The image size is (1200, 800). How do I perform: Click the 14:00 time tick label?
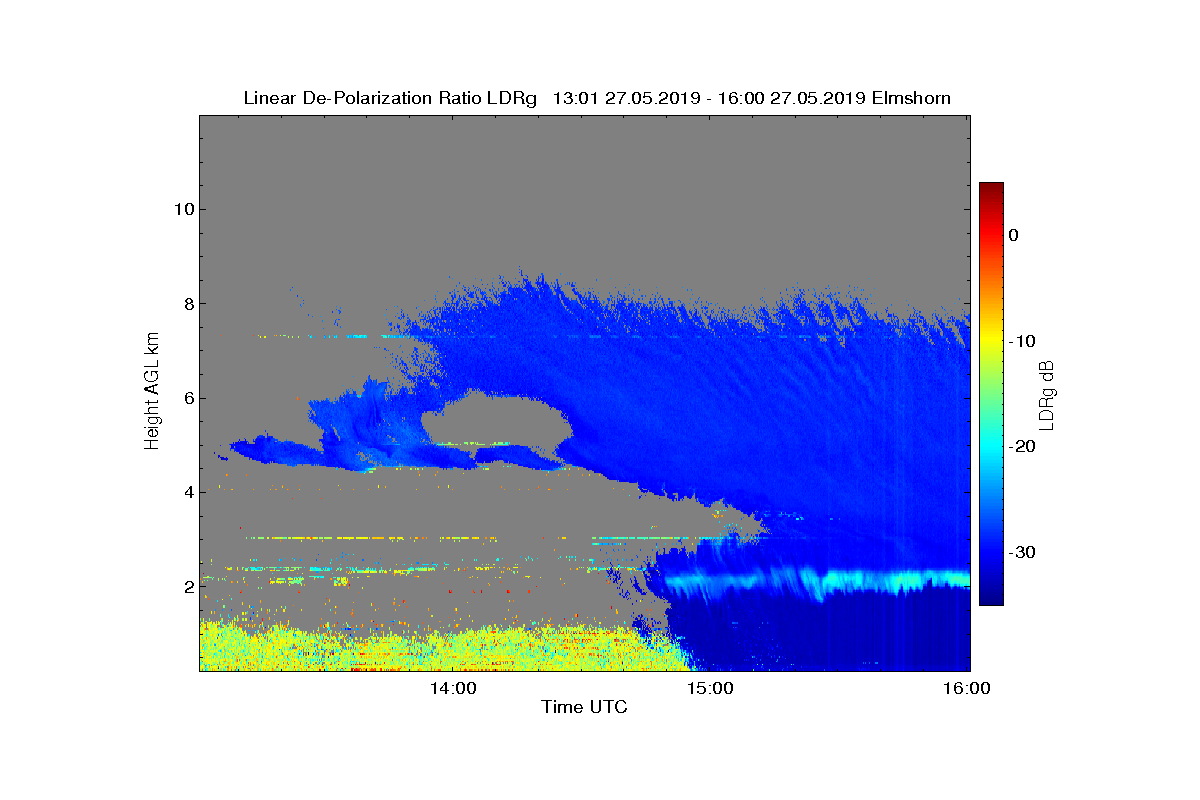point(453,688)
